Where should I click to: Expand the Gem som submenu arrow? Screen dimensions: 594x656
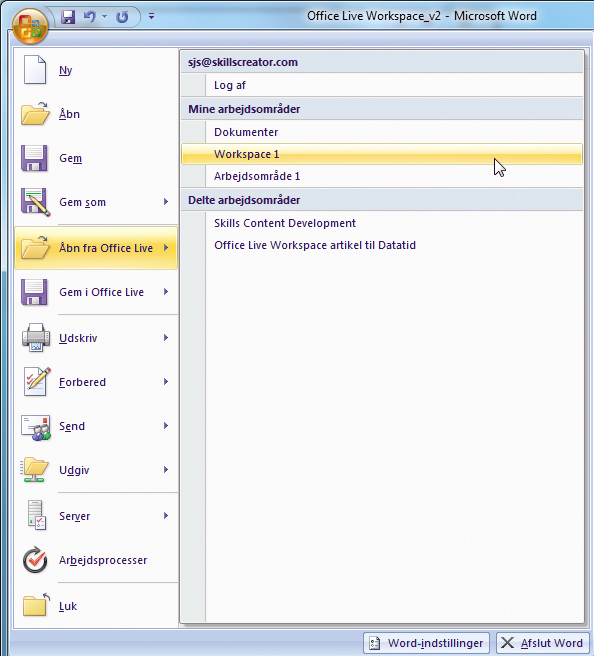click(x=166, y=202)
